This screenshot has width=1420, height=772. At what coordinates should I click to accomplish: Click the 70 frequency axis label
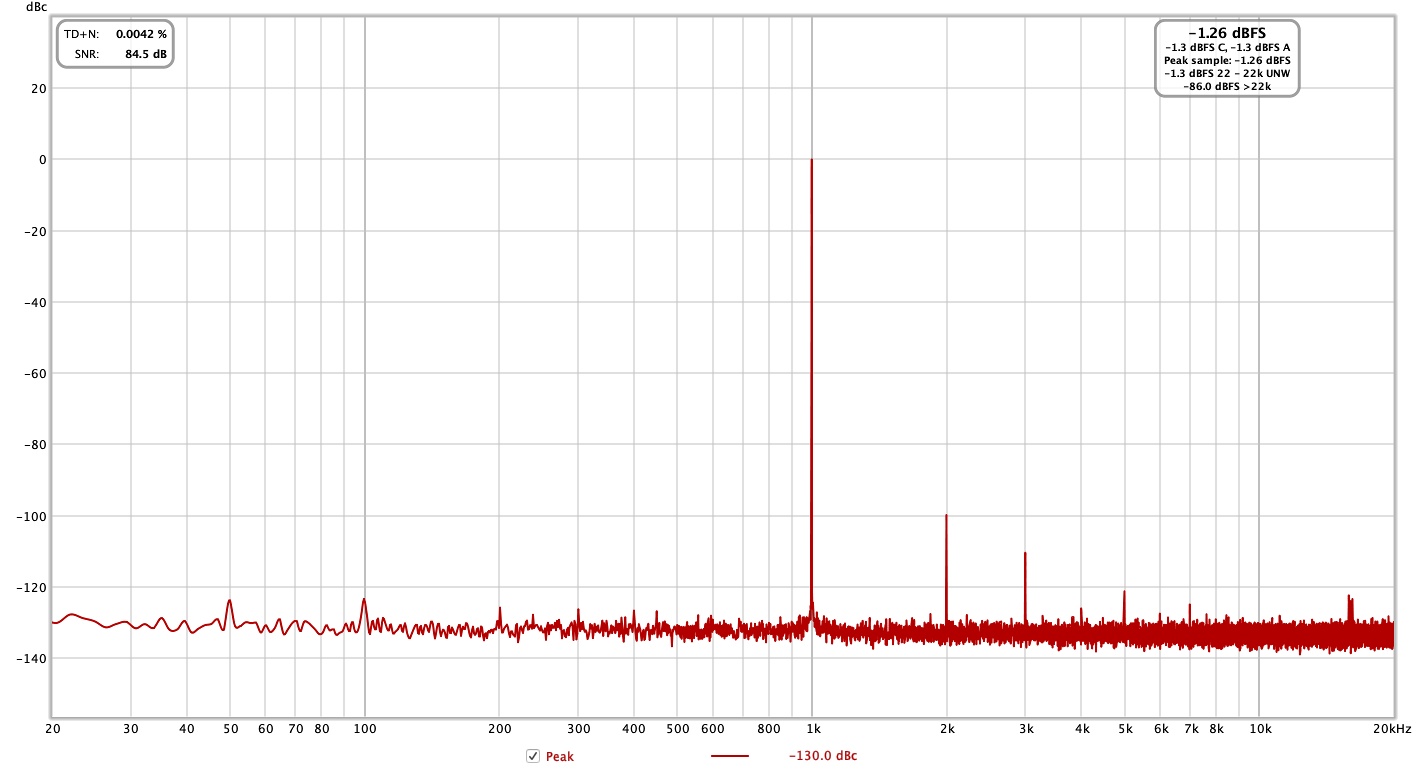(295, 730)
